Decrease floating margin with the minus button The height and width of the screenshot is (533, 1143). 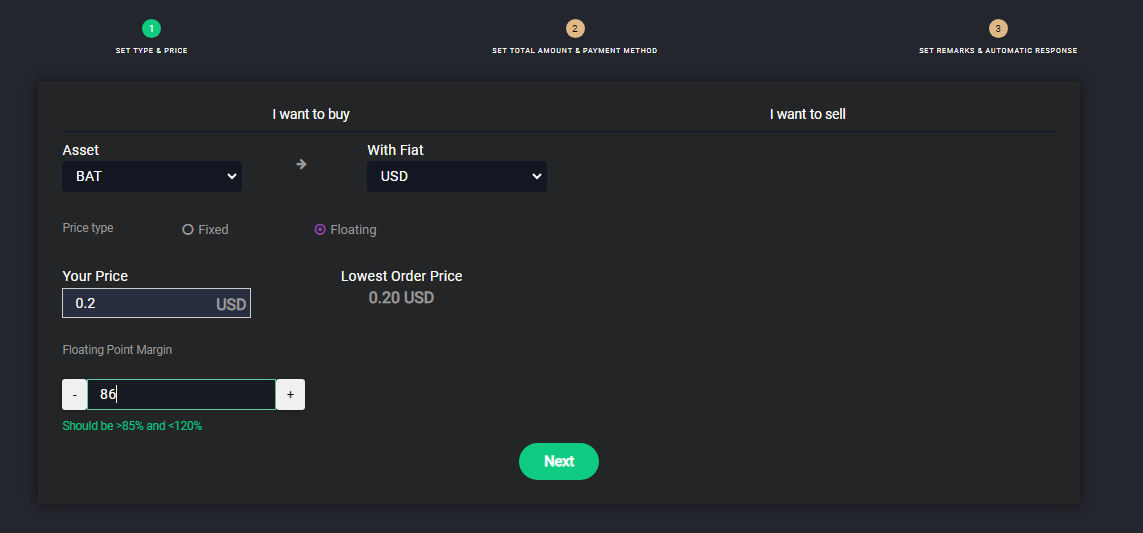75,395
